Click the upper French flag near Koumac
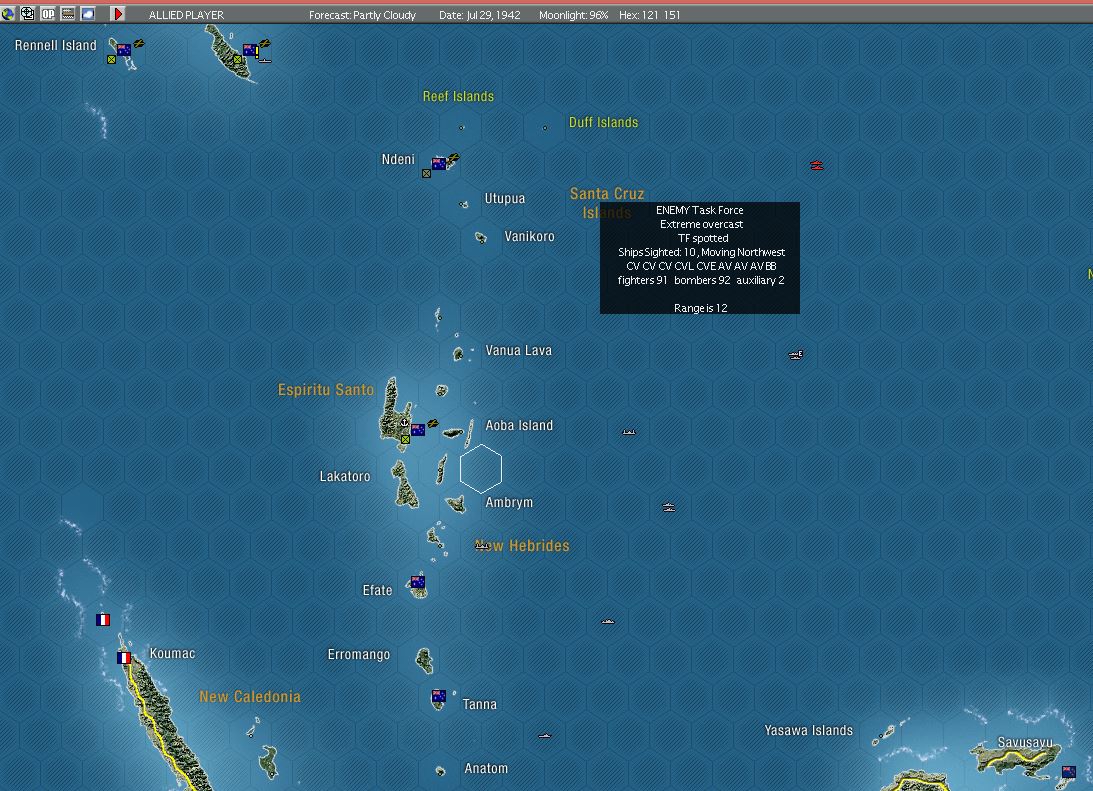 coord(103,620)
